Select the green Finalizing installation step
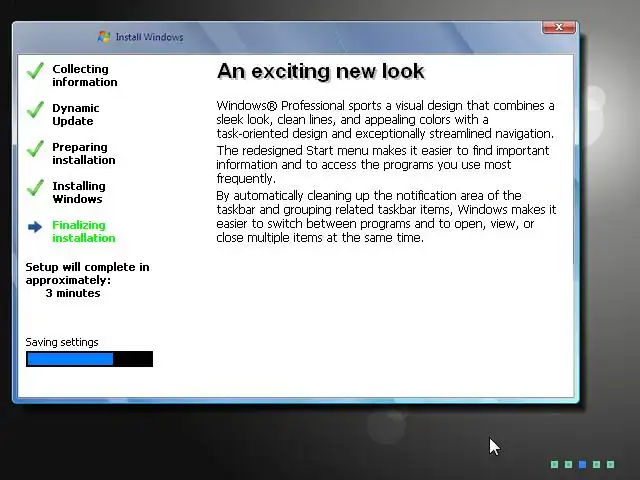640x480 pixels. click(84, 231)
